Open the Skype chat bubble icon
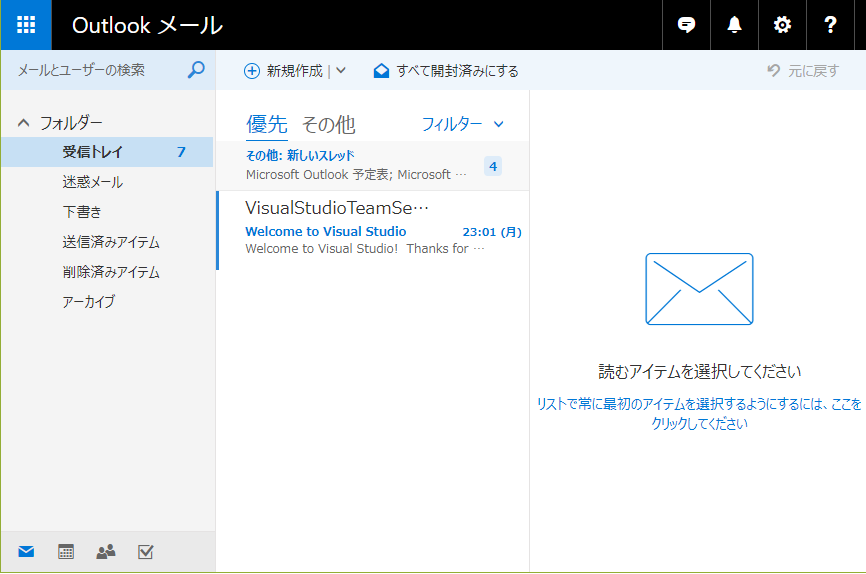The width and height of the screenshot is (866, 574). [x=686, y=25]
